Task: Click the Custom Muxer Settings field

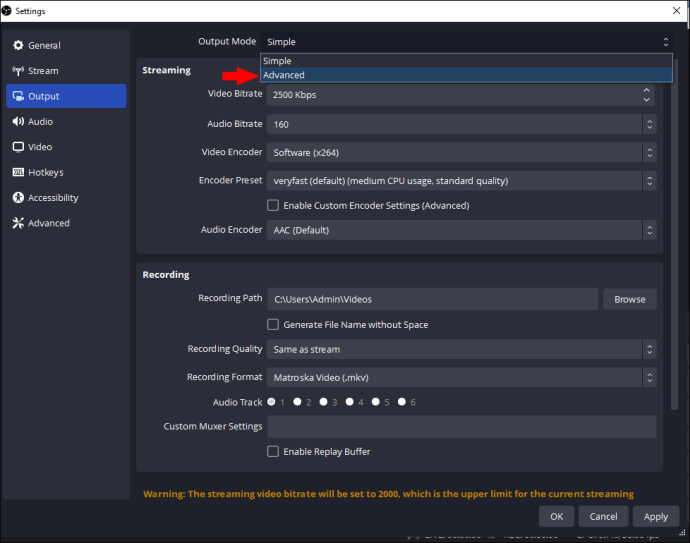Action: [461, 426]
